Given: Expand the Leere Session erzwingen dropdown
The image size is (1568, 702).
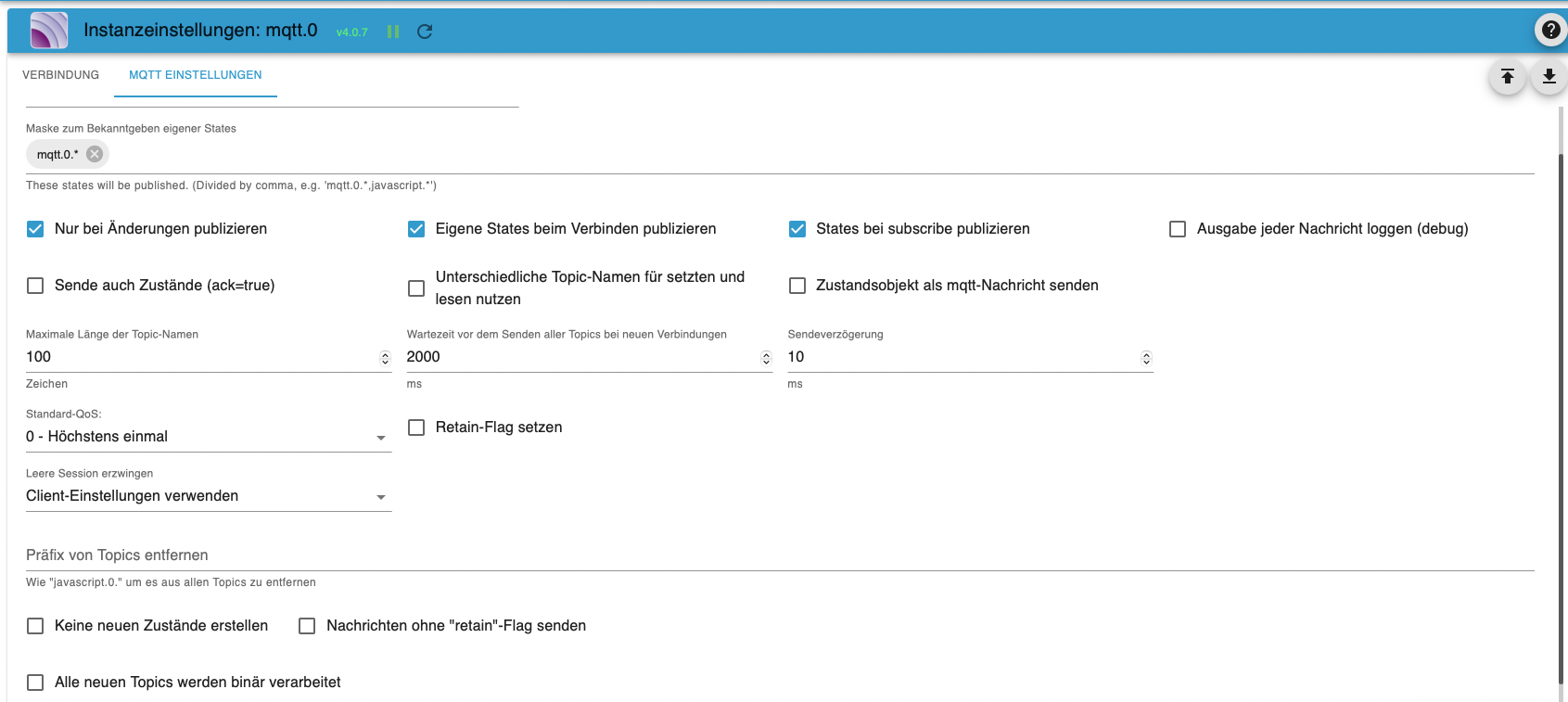Looking at the screenshot, I should [208, 496].
